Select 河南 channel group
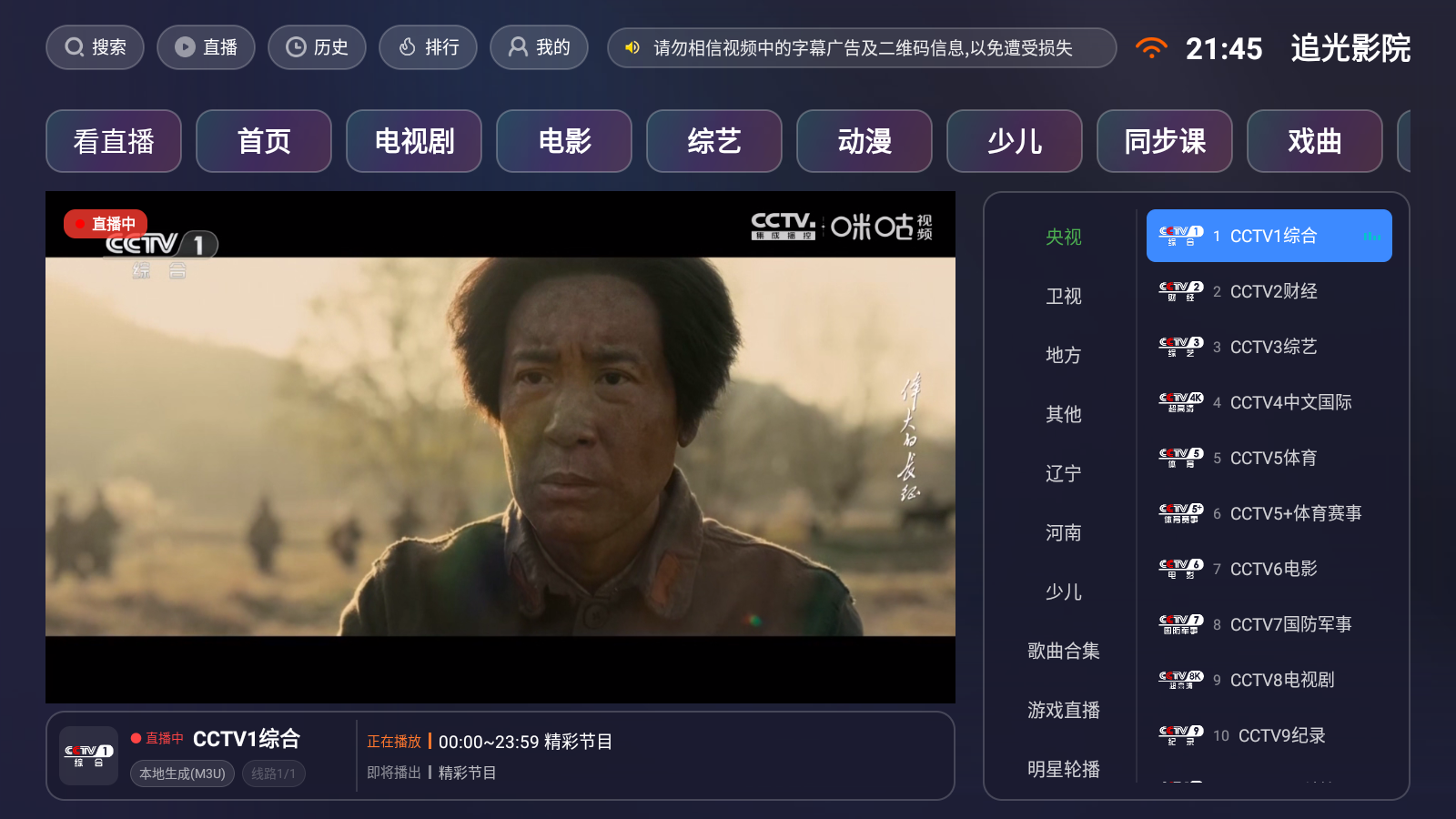 (1063, 532)
